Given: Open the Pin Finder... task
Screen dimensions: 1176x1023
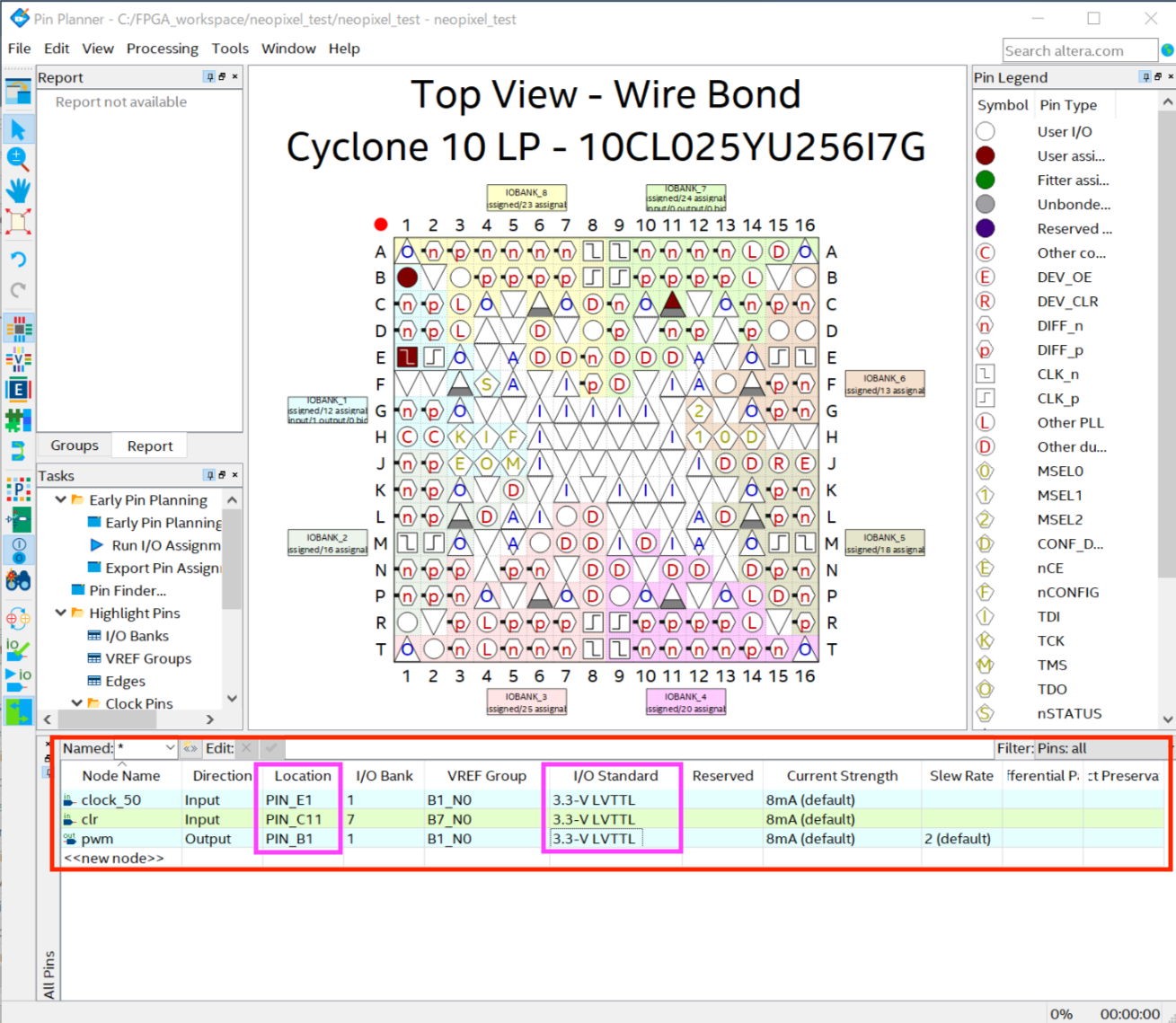Looking at the screenshot, I should click(127, 590).
